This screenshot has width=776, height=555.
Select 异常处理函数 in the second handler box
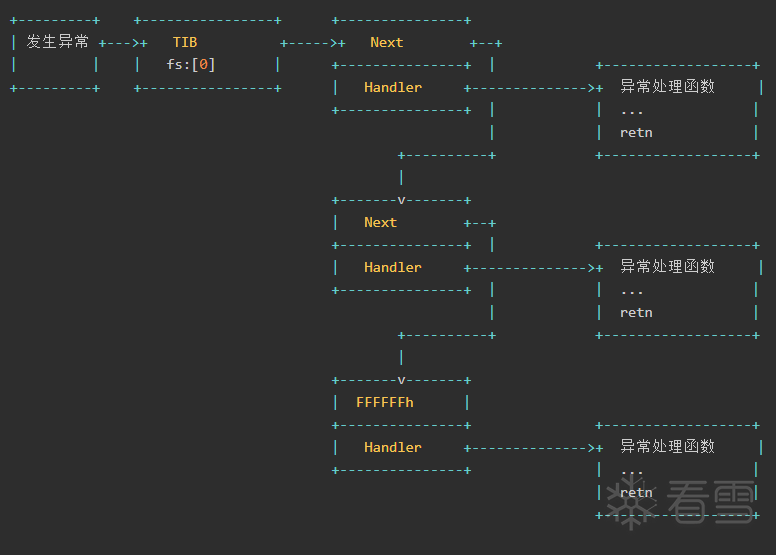pyautogui.click(x=667, y=267)
